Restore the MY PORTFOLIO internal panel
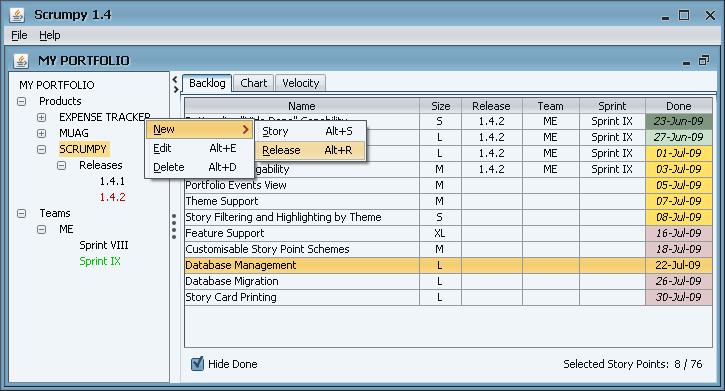 click(703, 60)
